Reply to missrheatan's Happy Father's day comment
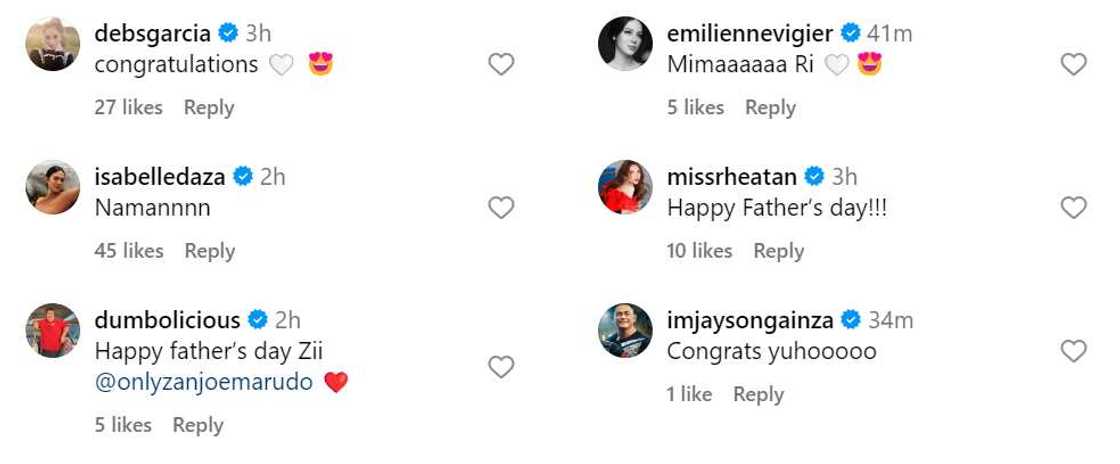Viewport: 1120px width, 464px height. pyautogui.click(x=779, y=251)
